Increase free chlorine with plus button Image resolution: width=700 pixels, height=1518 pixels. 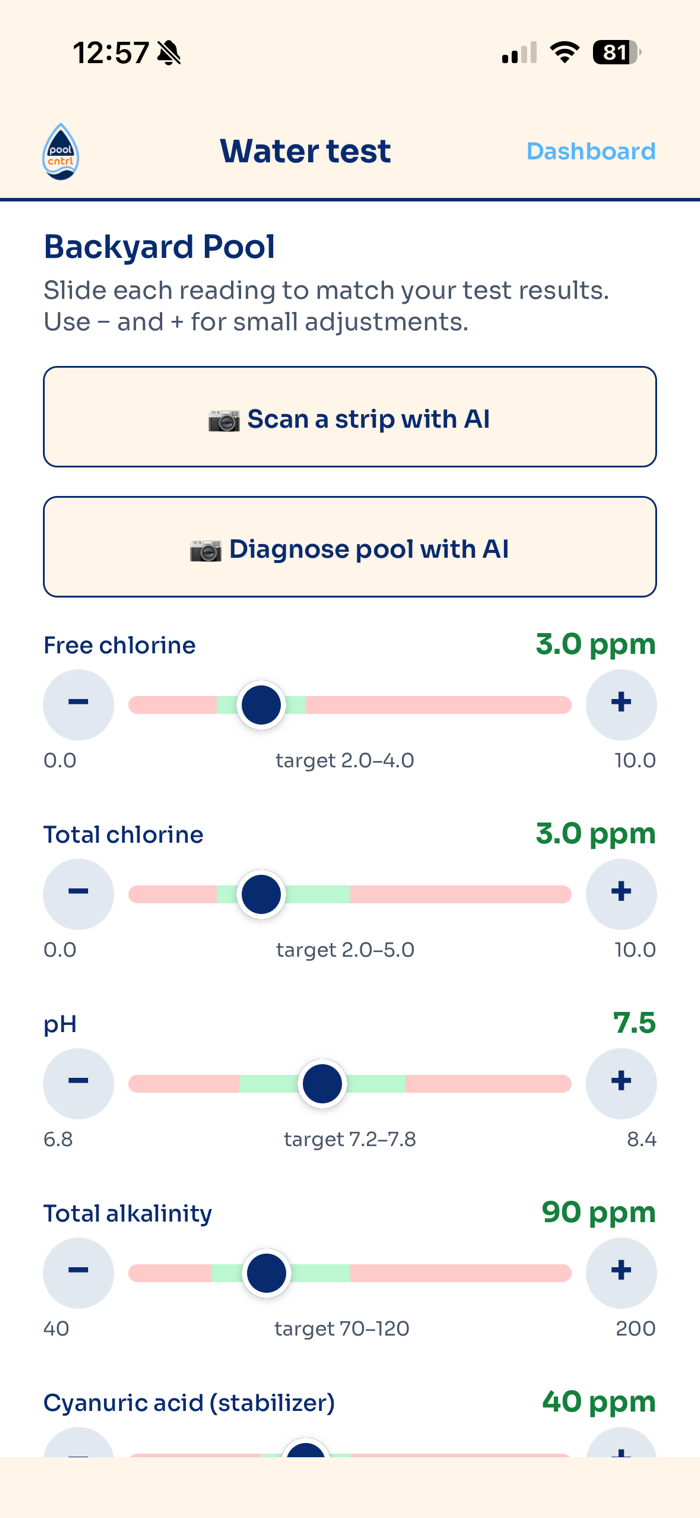click(x=621, y=705)
